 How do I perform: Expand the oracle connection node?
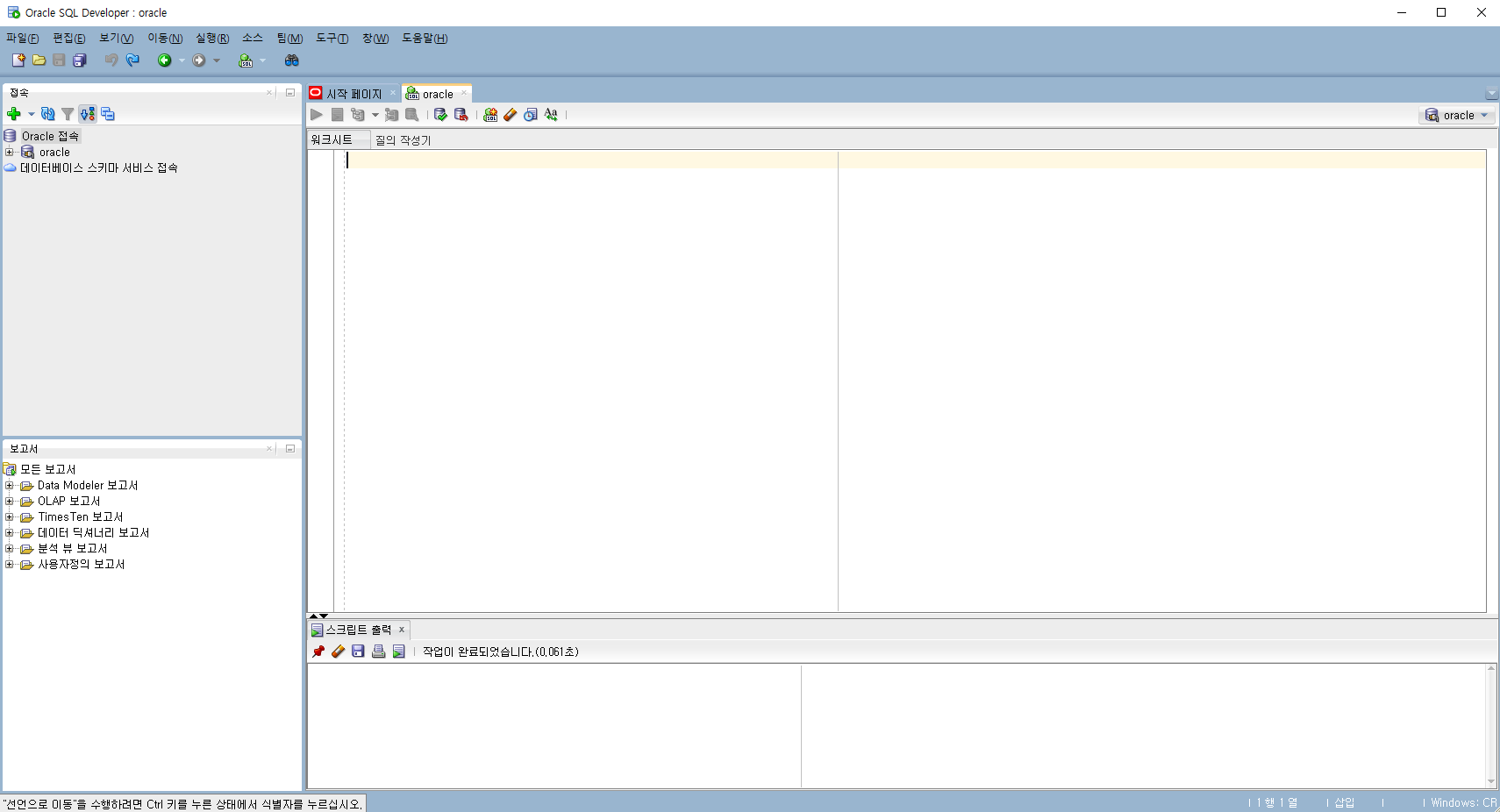(10, 153)
